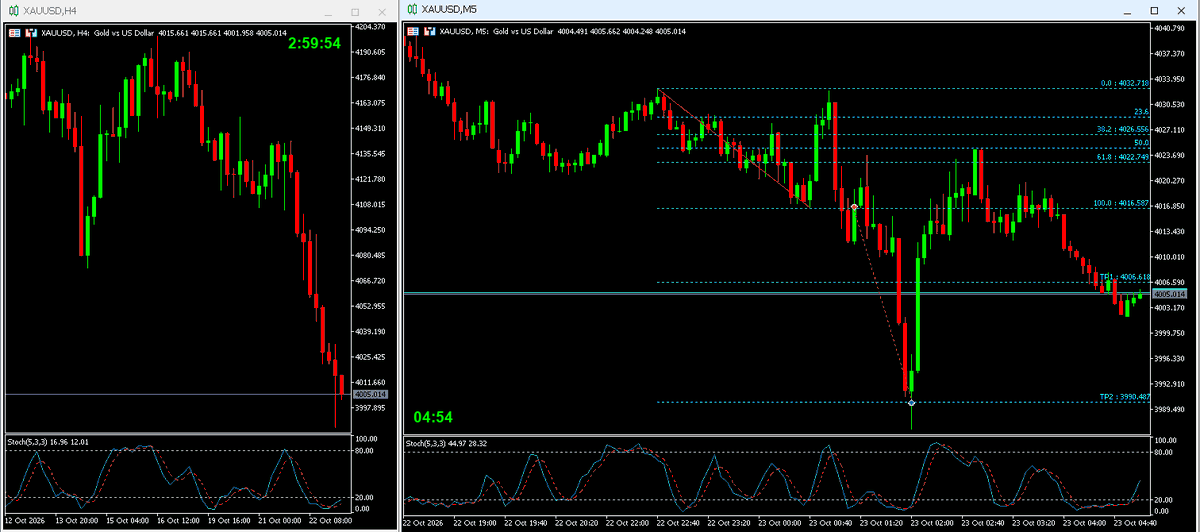Open depth of market icon on M5 chart
This screenshot has width=1200, height=532.
coord(429,31)
